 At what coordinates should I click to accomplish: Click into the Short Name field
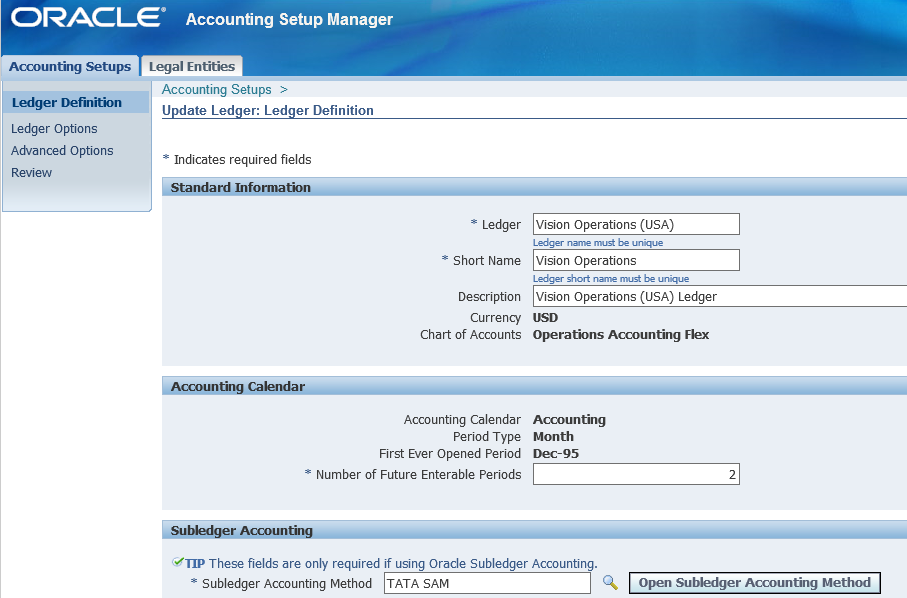click(636, 261)
